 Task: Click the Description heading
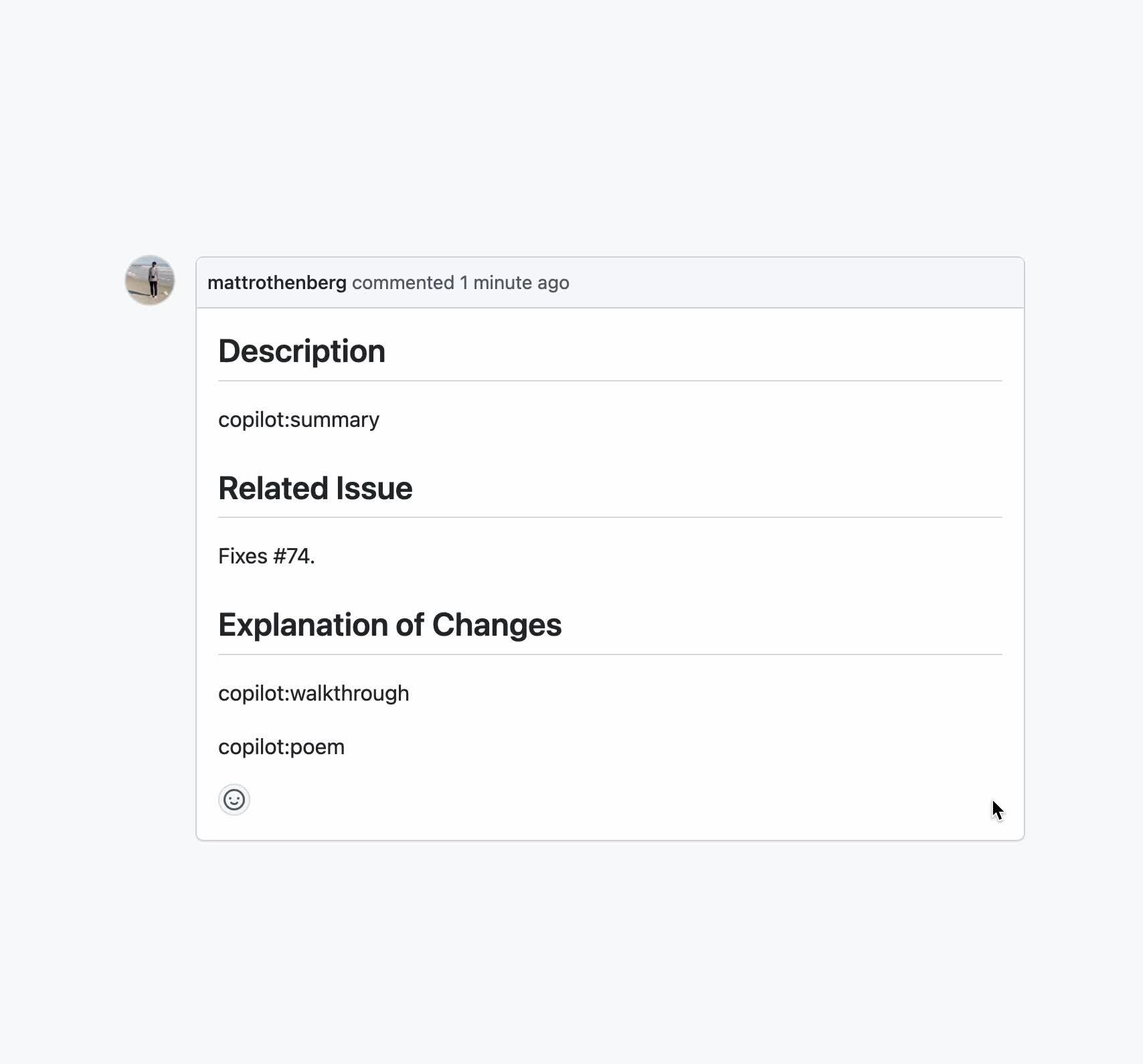click(x=302, y=351)
